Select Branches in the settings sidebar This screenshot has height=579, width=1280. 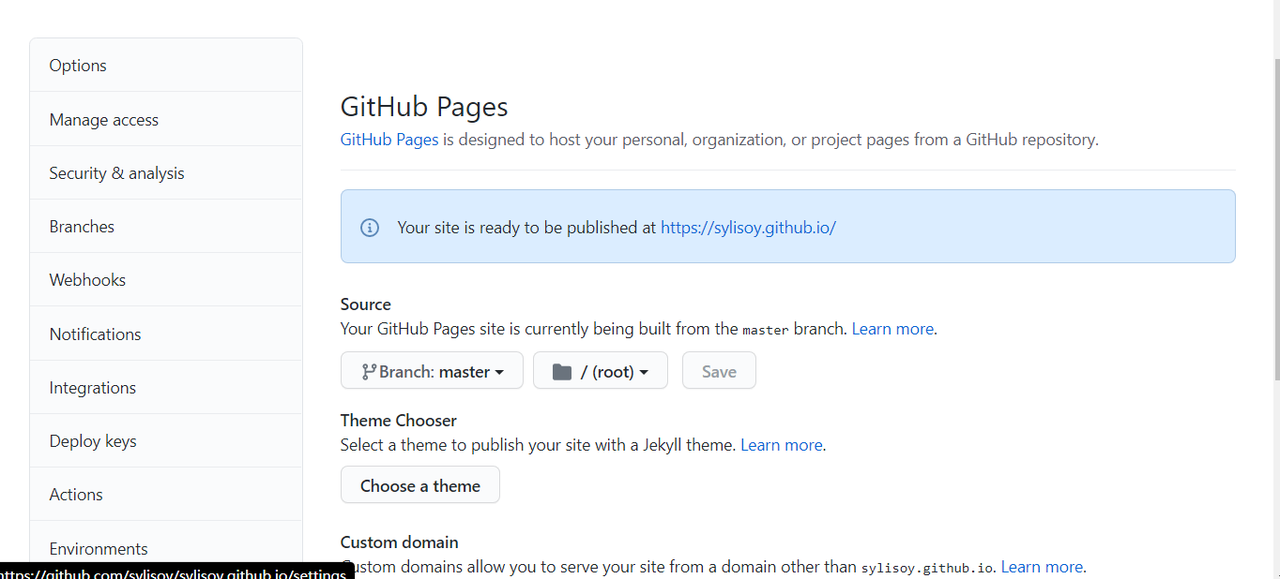click(166, 226)
